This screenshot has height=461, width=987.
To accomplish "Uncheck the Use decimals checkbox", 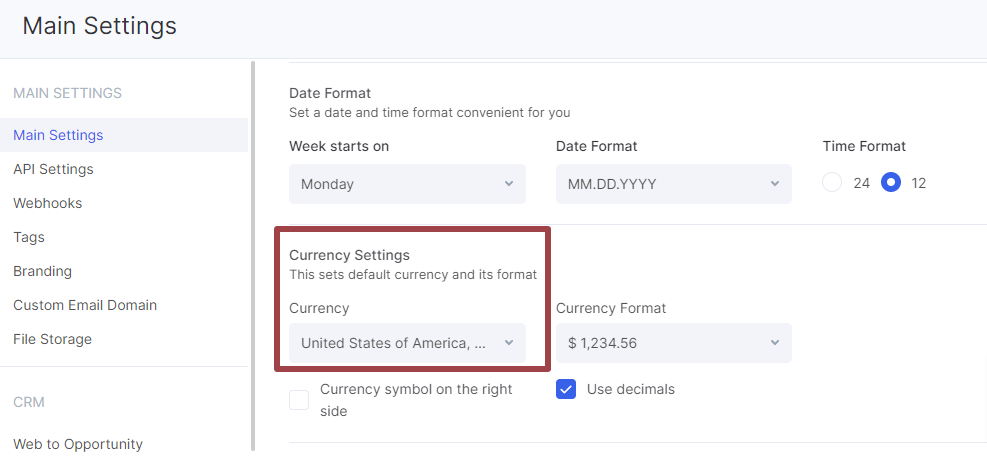I will [566, 389].
